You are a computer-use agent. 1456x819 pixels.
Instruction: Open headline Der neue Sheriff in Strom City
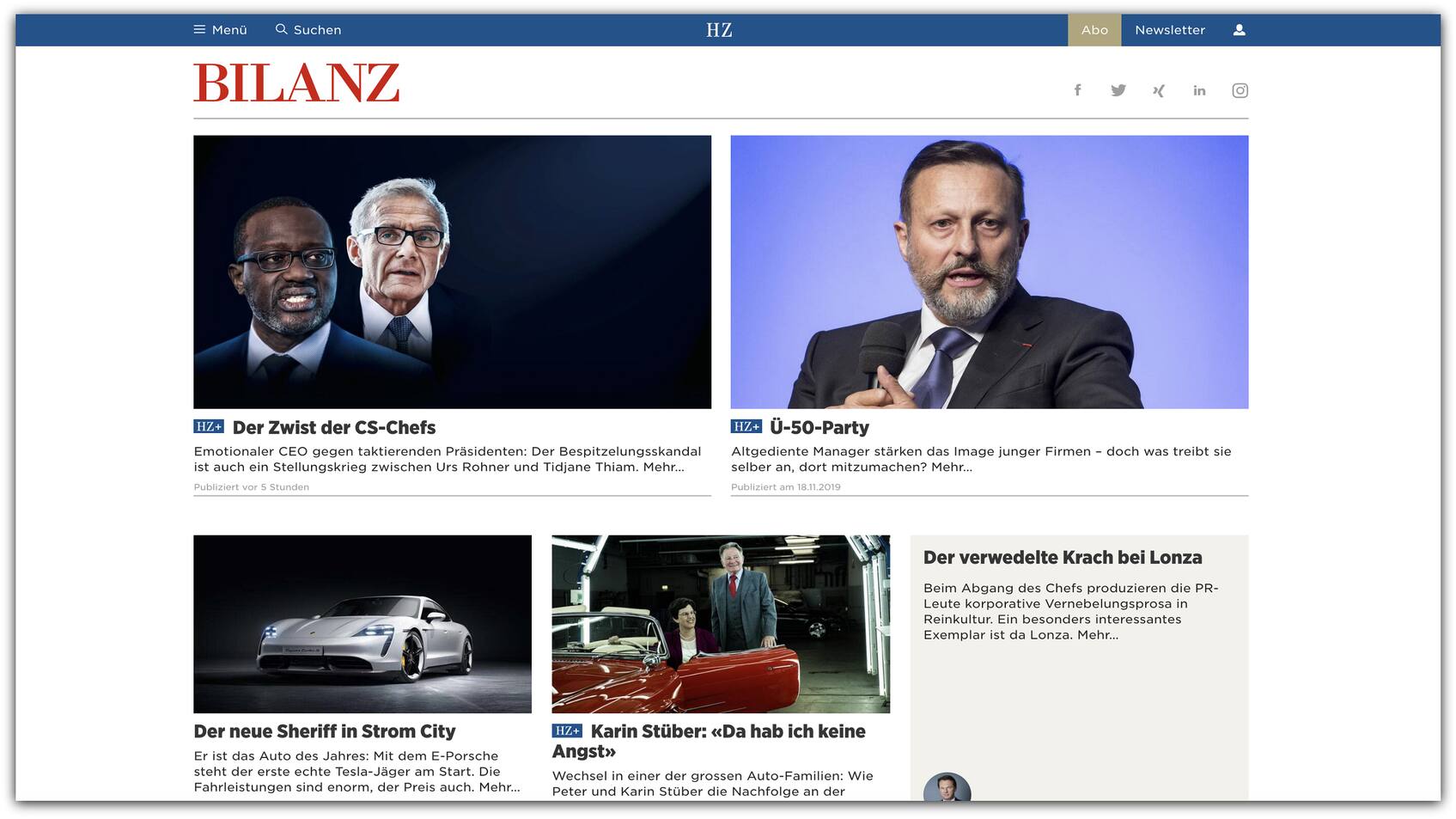pos(325,731)
